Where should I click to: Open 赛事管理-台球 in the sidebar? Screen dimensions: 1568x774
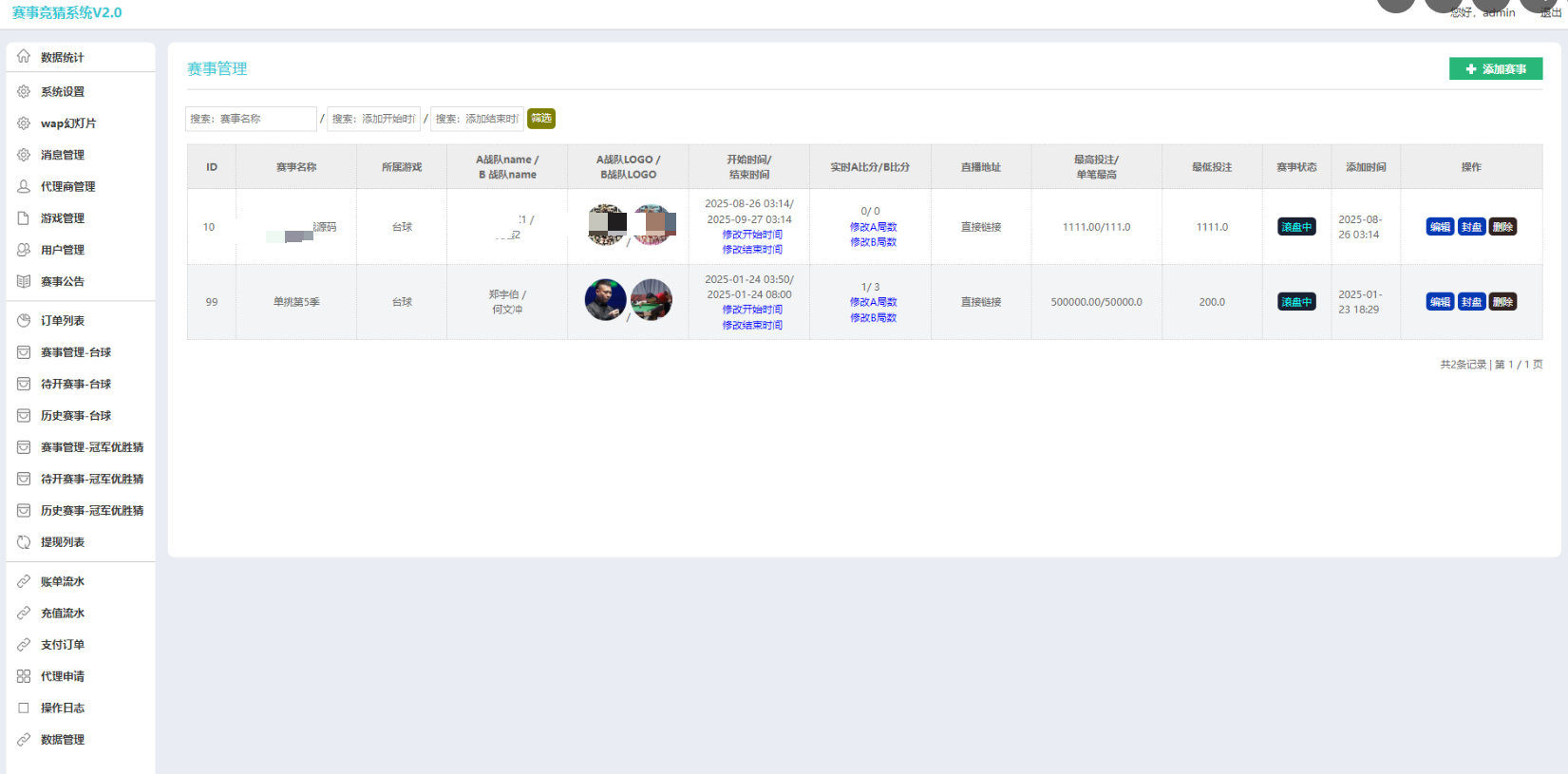click(76, 352)
